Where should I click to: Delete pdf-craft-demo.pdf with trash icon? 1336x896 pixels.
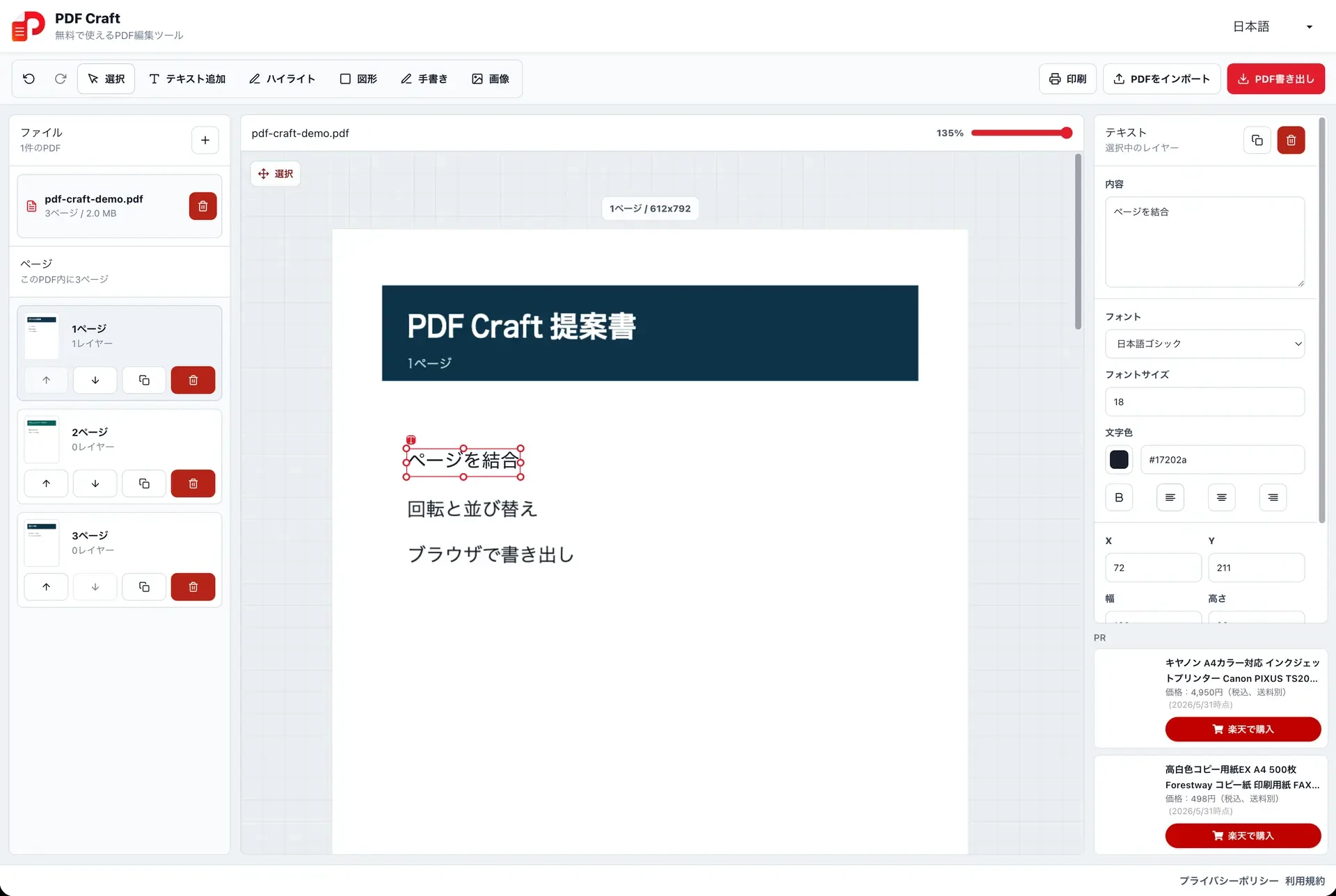(x=202, y=206)
